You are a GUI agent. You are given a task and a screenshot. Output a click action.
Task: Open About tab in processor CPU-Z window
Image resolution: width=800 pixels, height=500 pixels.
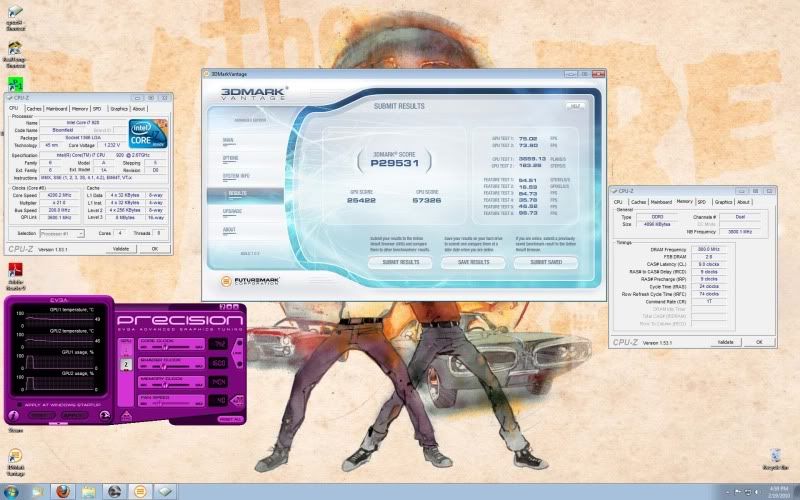pos(139,109)
